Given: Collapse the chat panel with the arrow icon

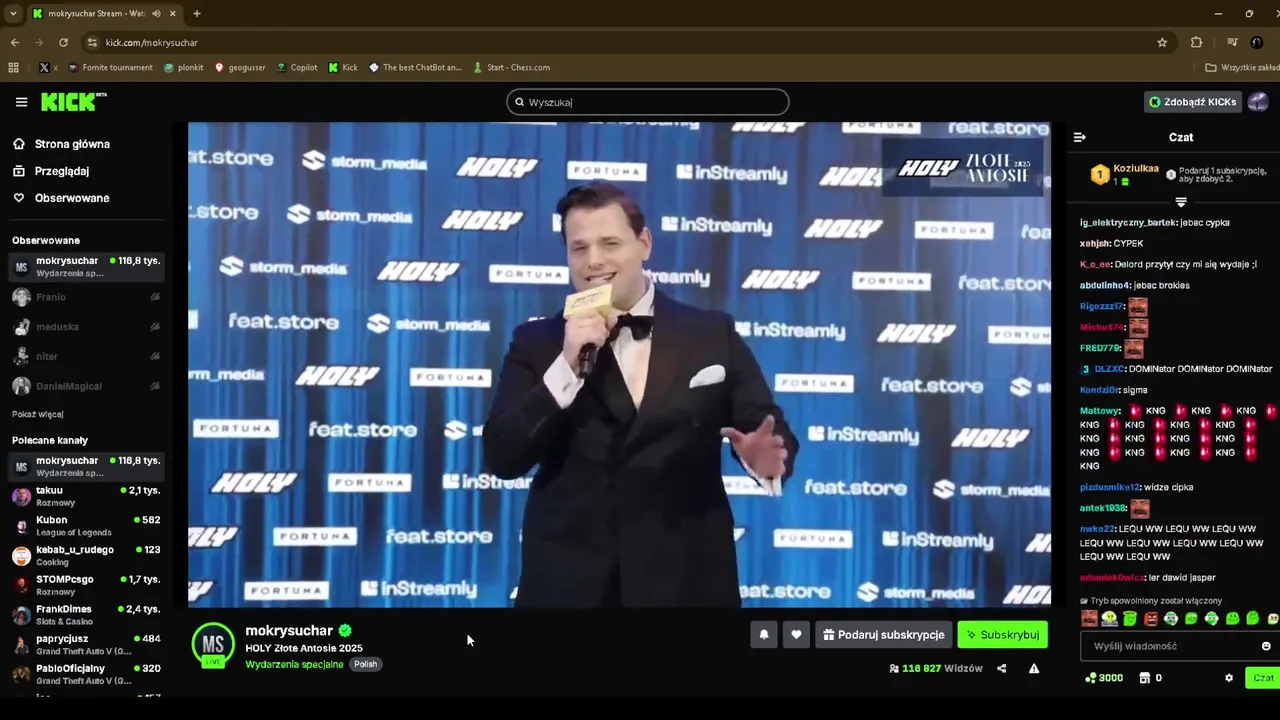Looking at the screenshot, I should (x=1080, y=137).
